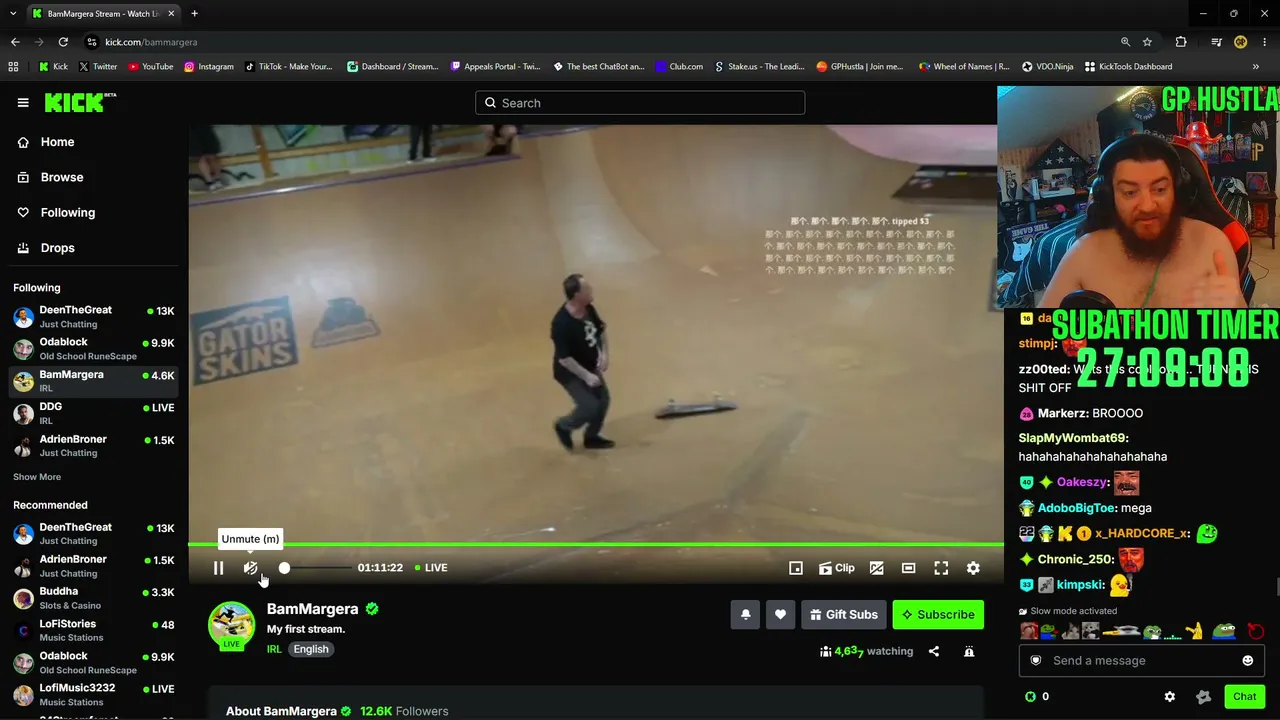This screenshot has width=1280, height=720.
Task: Open LofiMusic3232 recommended channel
Action: pos(94,694)
